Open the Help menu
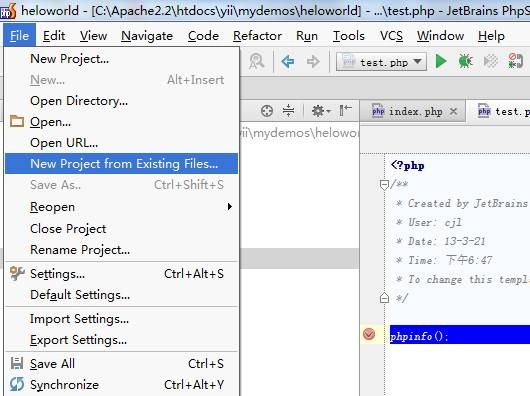Screen dimensions: 530x396 click(x=491, y=35)
